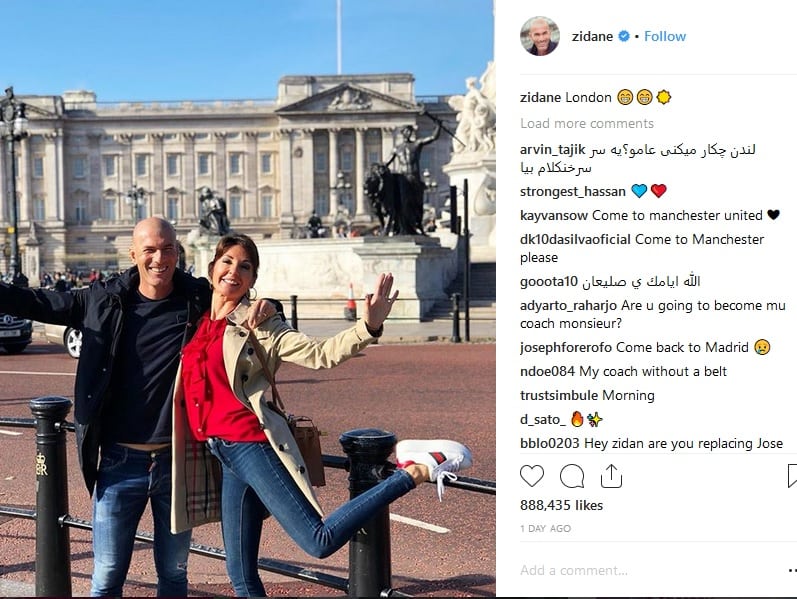Open dk10dasilvaoficial's profile
797x599 pixels.
(575, 239)
